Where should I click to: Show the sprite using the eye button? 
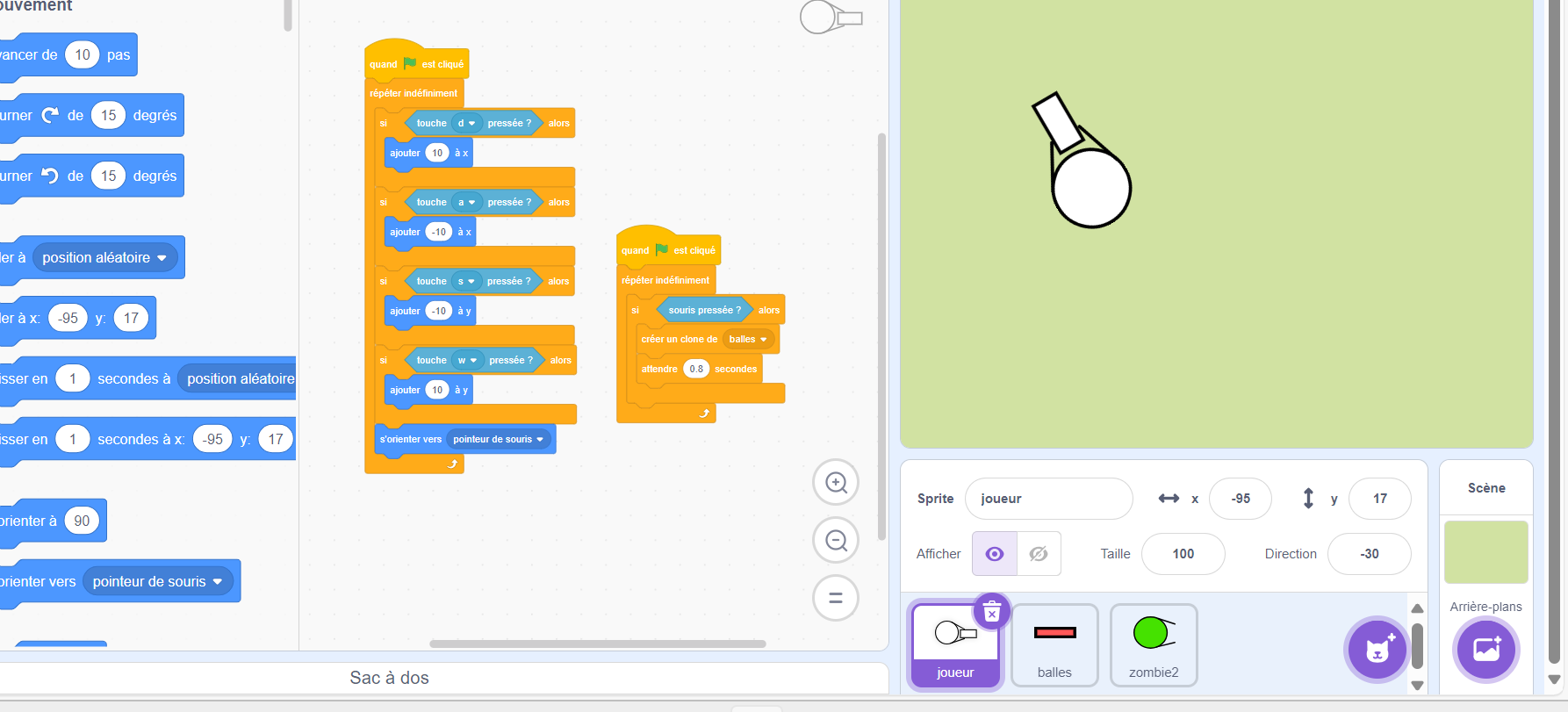pos(995,554)
